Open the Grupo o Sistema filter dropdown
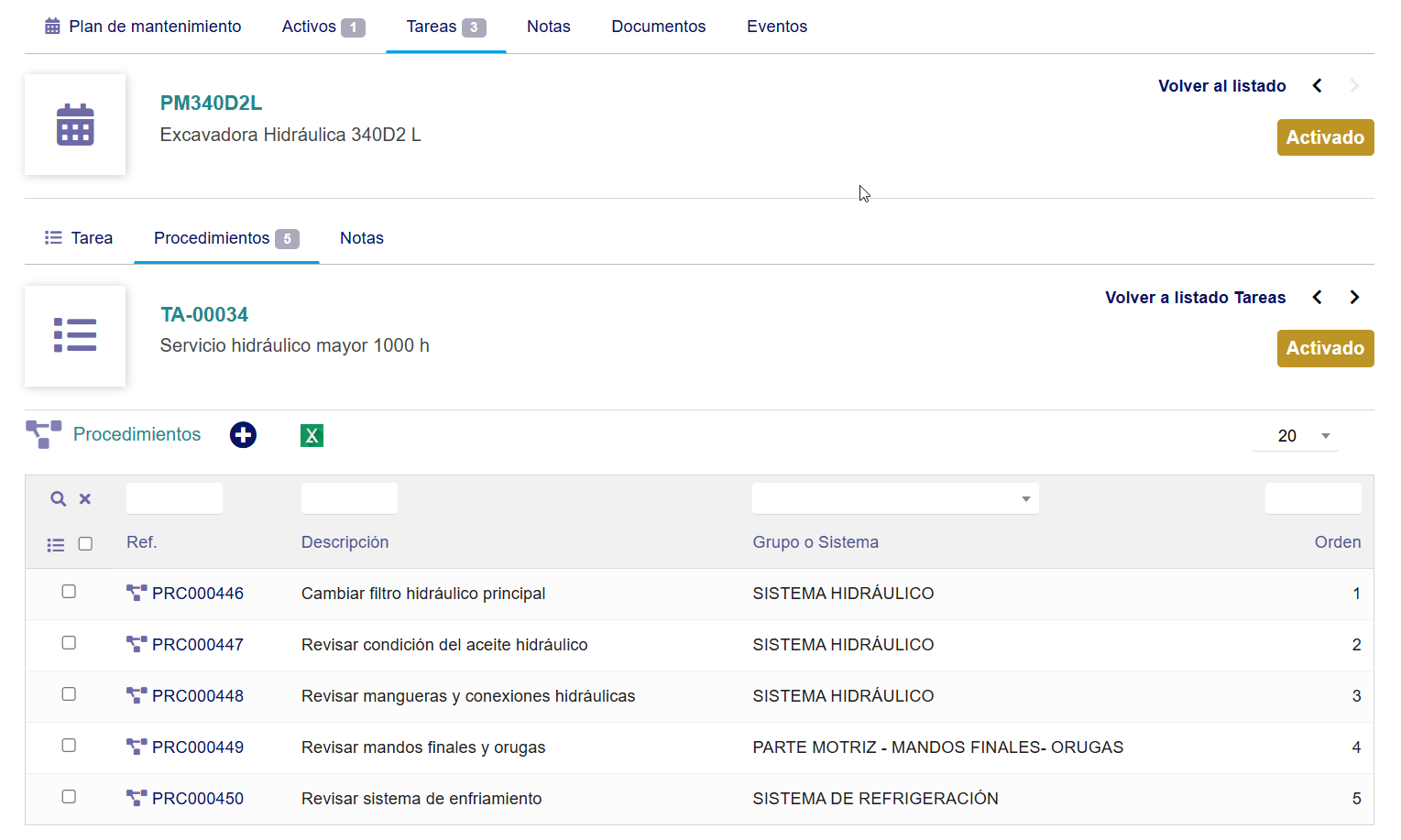Image resolution: width=1401 pixels, height=840 pixels. pos(895,498)
